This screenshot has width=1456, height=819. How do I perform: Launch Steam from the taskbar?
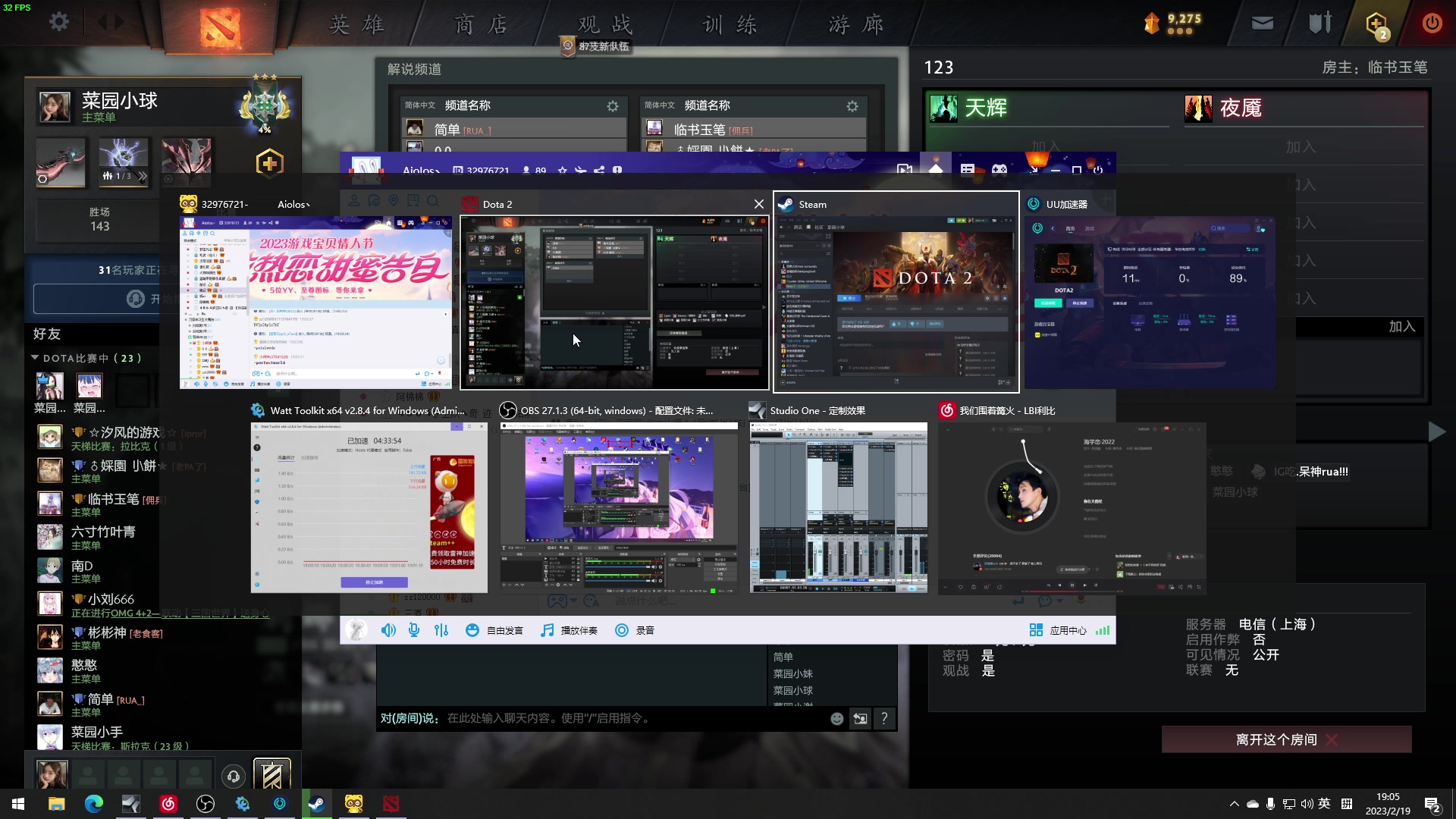click(x=317, y=804)
